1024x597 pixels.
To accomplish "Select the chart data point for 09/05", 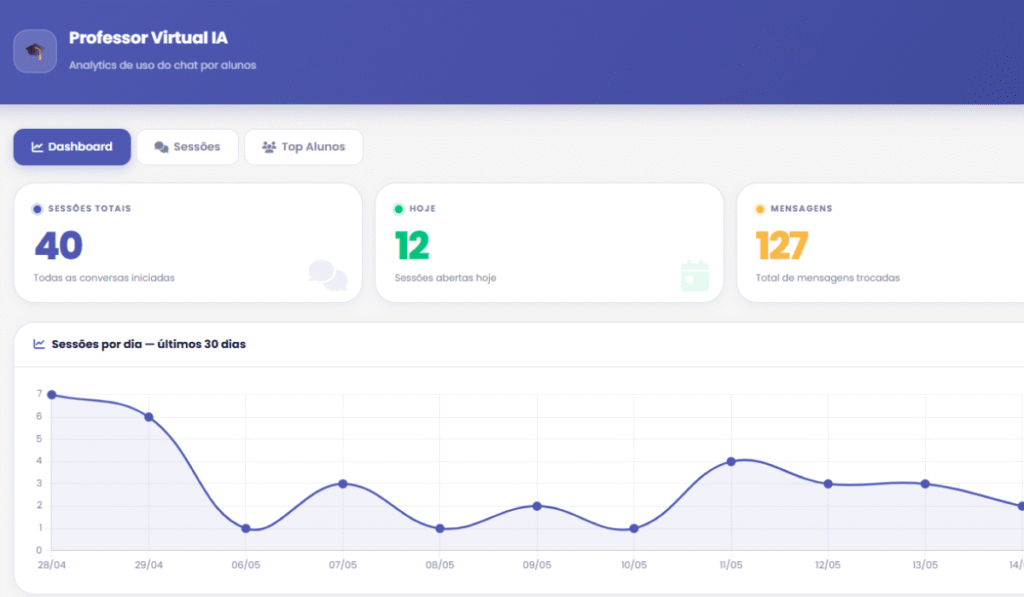I will click(x=537, y=506).
